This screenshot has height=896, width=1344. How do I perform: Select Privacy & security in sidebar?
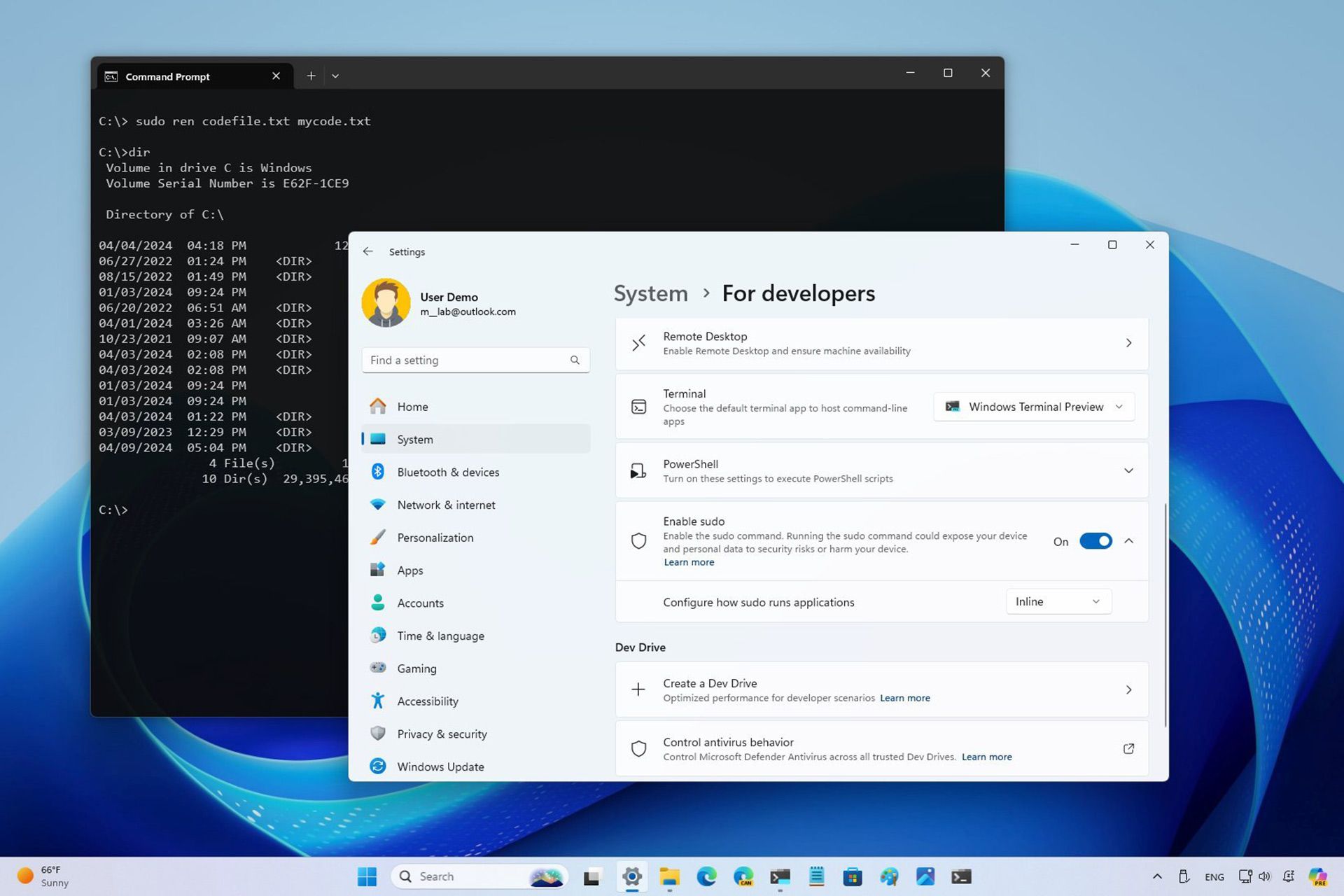point(442,733)
